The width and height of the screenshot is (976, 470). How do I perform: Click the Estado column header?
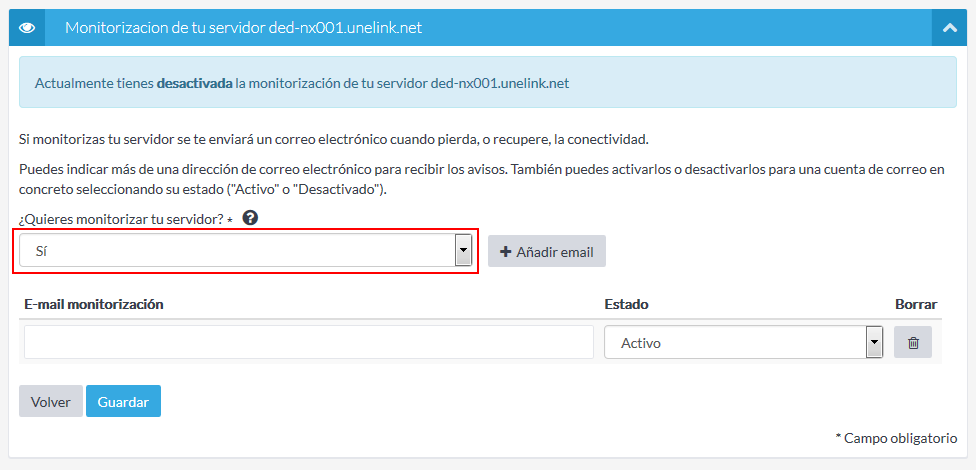click(627, 304)
